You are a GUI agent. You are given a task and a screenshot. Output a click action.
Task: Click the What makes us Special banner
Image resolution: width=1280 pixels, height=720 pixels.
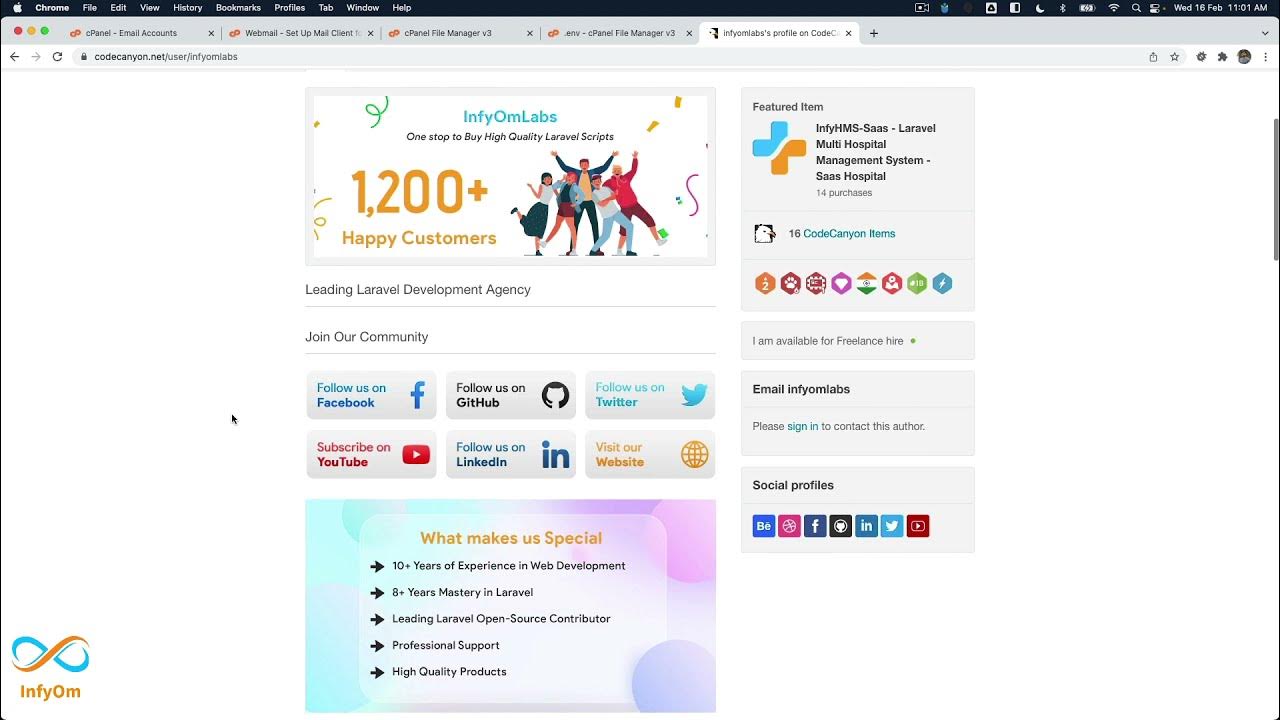(511, 606)
